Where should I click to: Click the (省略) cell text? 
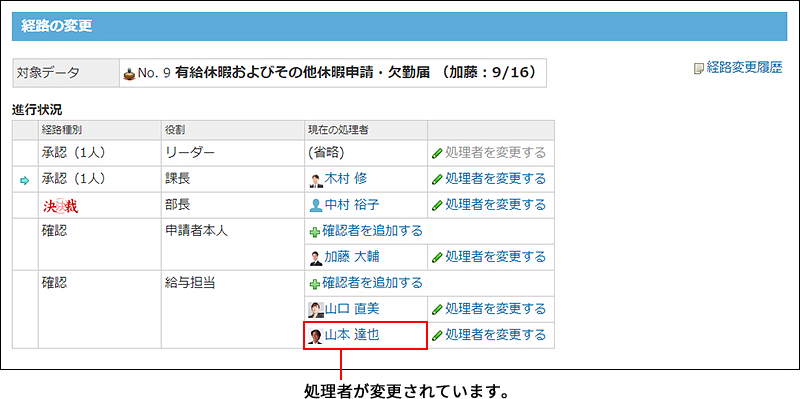click(326, 153)
